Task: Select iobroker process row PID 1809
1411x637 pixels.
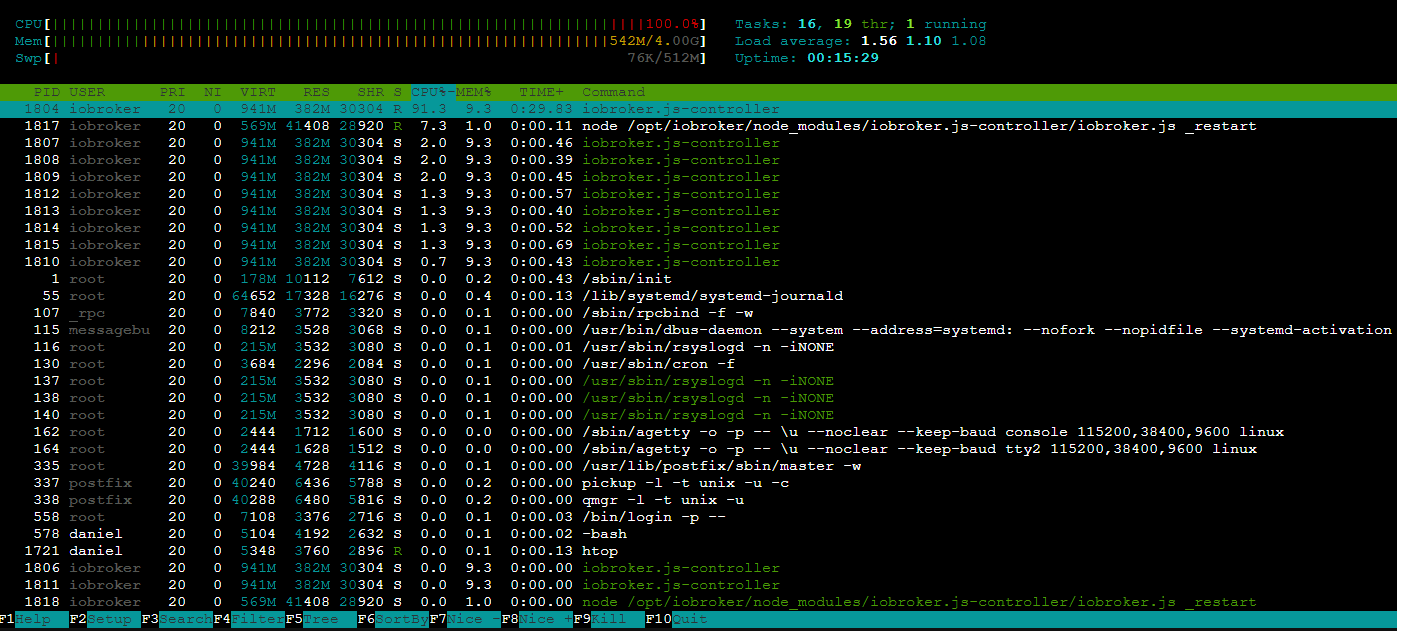Action: pos(698,177)
